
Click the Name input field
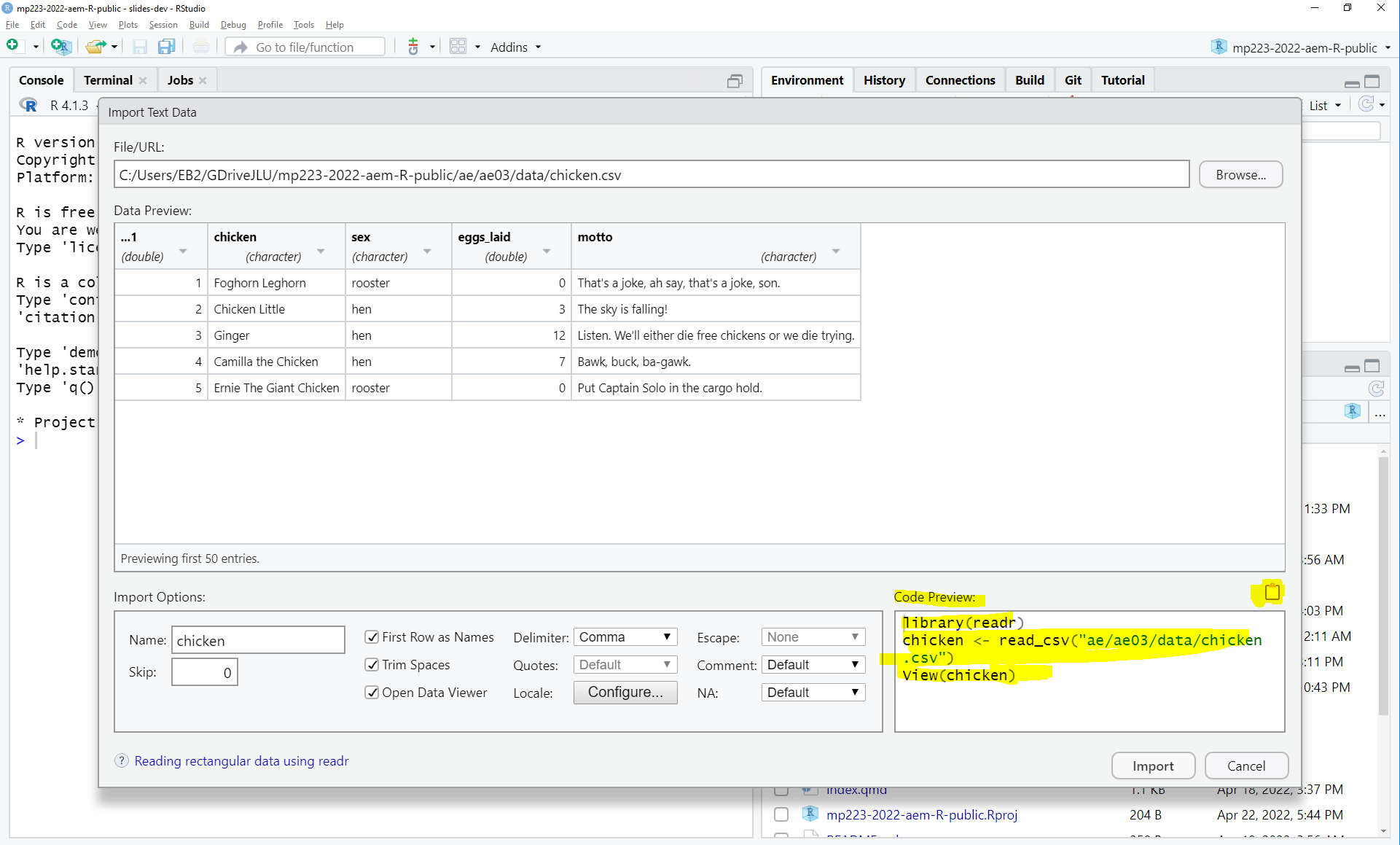(258, 640)
